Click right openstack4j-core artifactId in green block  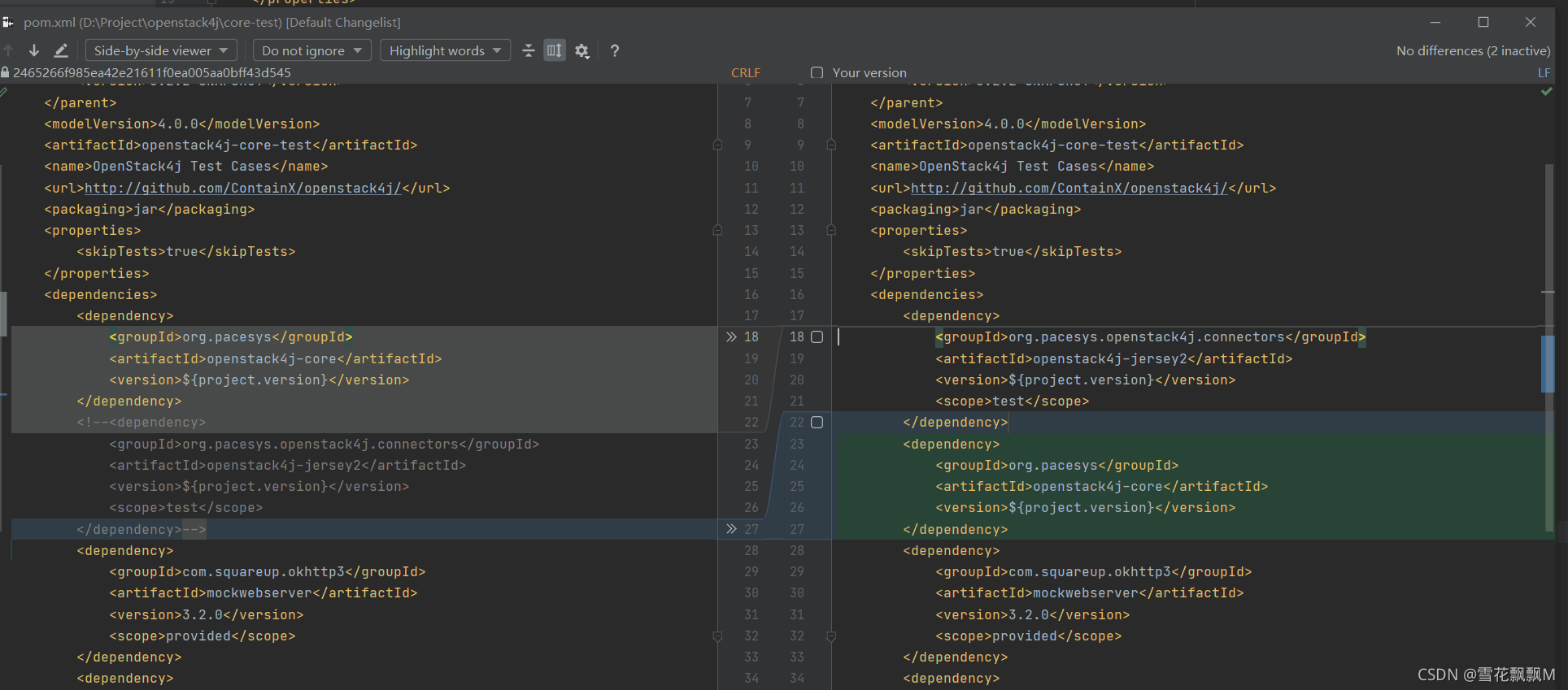(x=1102, y=486)
